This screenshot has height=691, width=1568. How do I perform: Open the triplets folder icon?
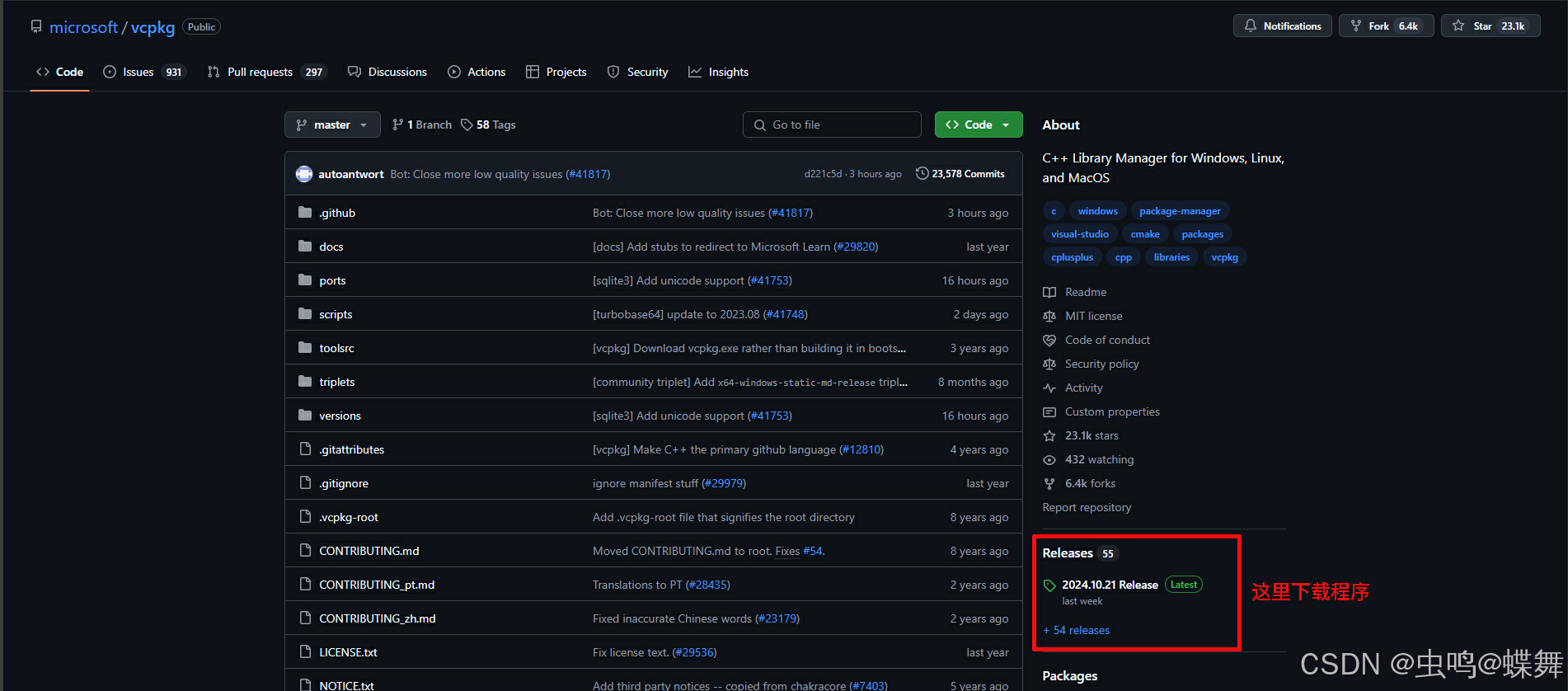point(305,382)
